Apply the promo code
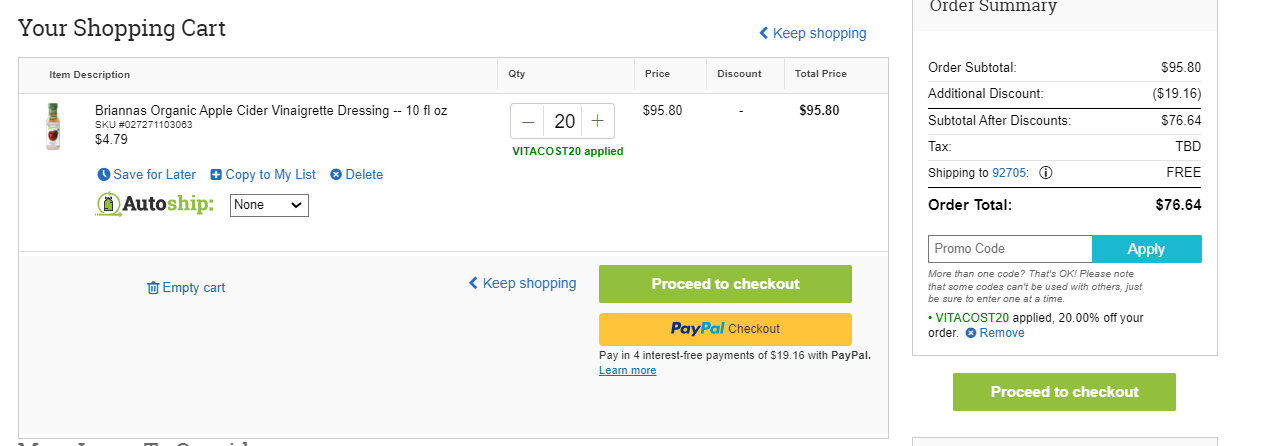 pos(1147,249)
